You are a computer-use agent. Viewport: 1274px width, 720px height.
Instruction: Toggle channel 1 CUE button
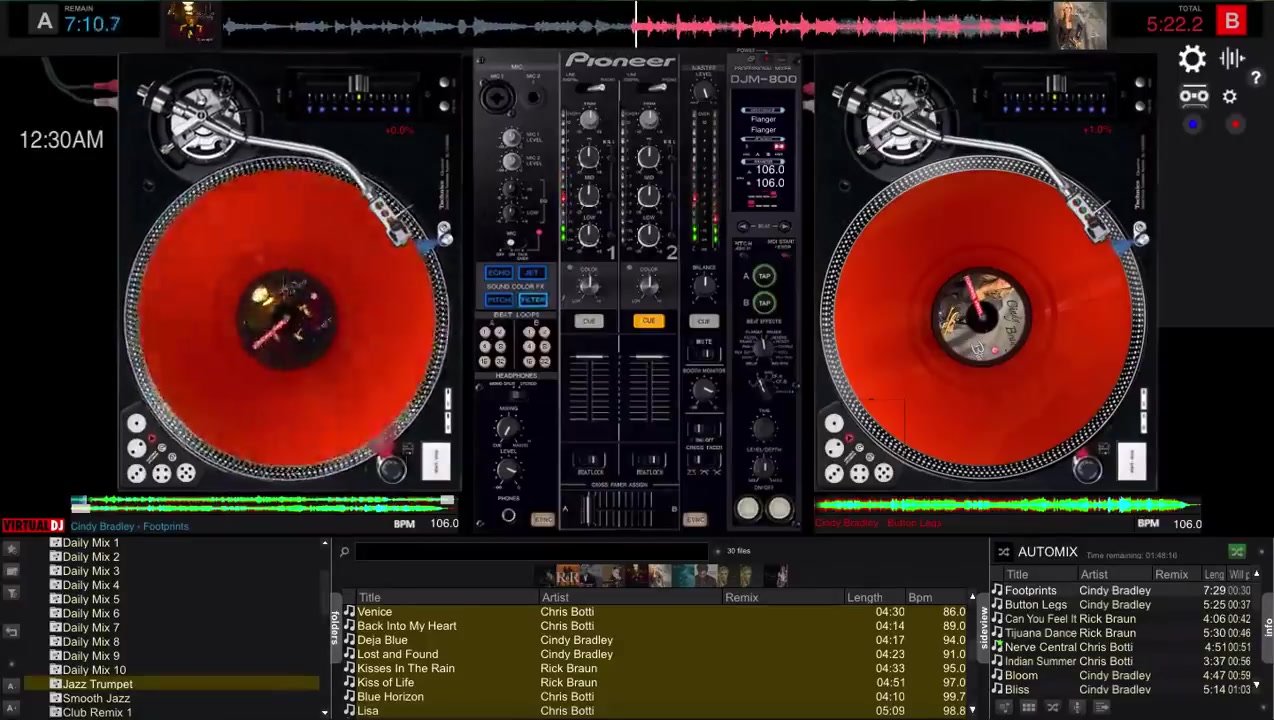tap(589, 321)
